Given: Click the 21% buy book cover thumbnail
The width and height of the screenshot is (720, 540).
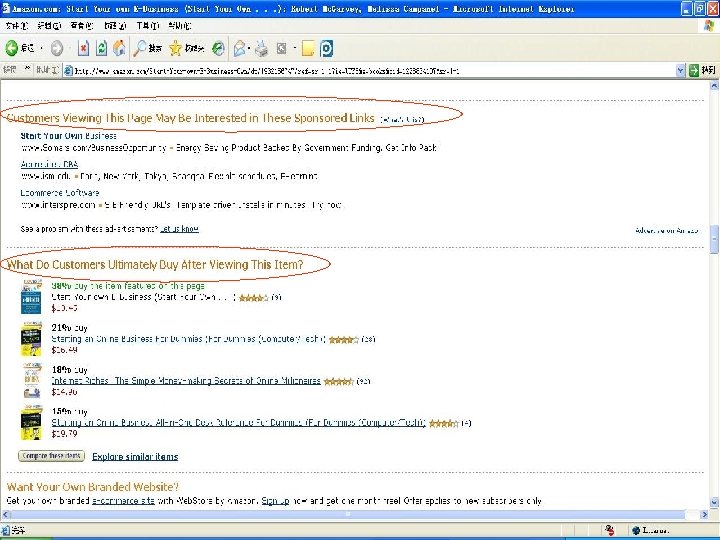Looking at the screenshot, I should [x=31, y=339].
